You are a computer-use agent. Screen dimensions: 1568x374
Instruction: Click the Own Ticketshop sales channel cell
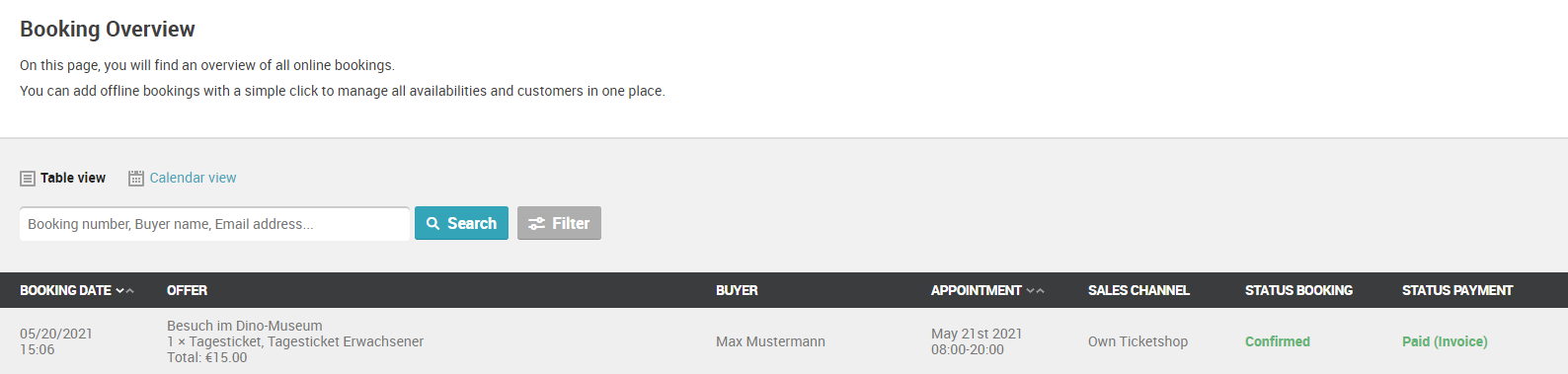click(1137, 341)
